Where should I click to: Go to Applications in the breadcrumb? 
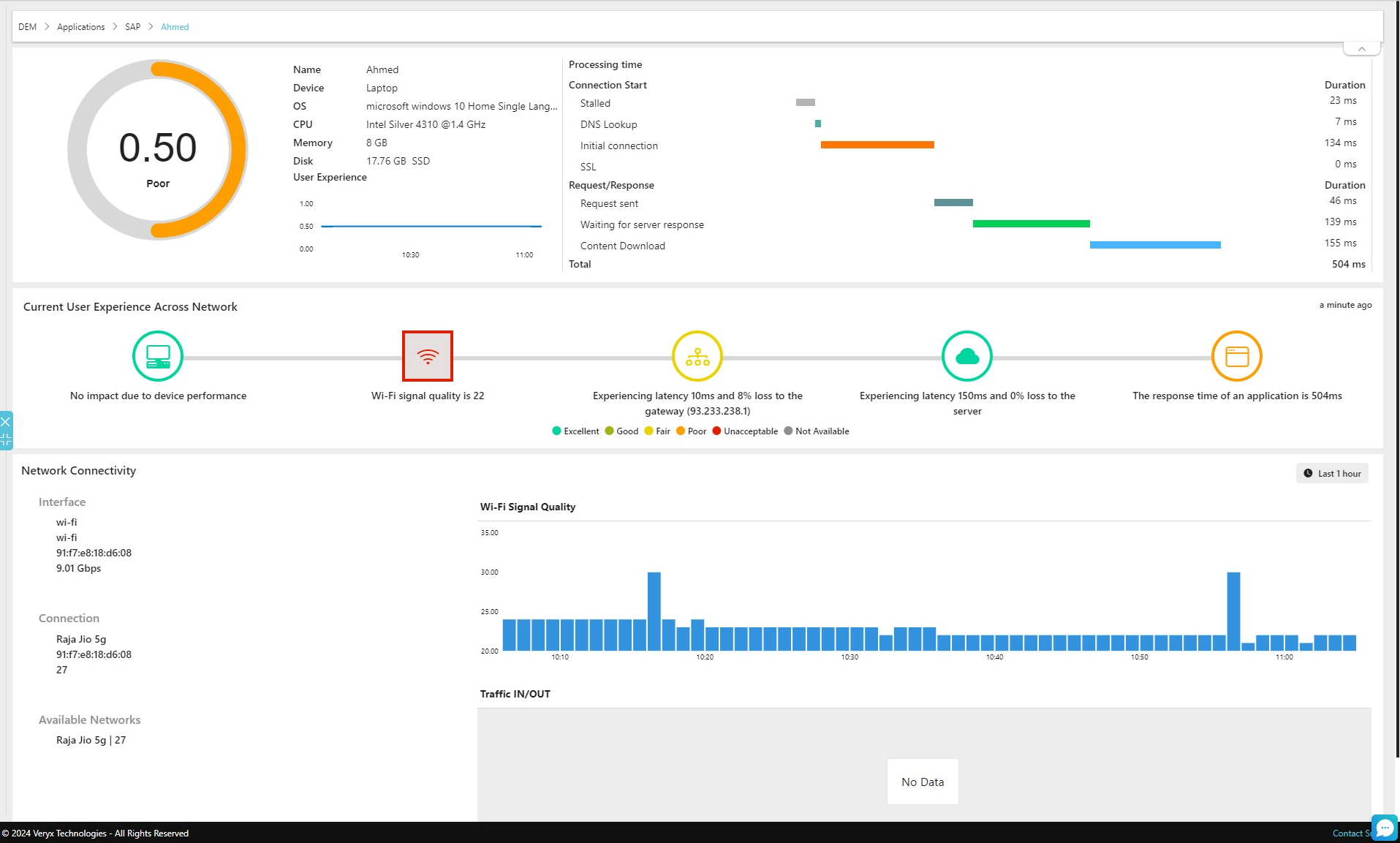pos(80,27)
